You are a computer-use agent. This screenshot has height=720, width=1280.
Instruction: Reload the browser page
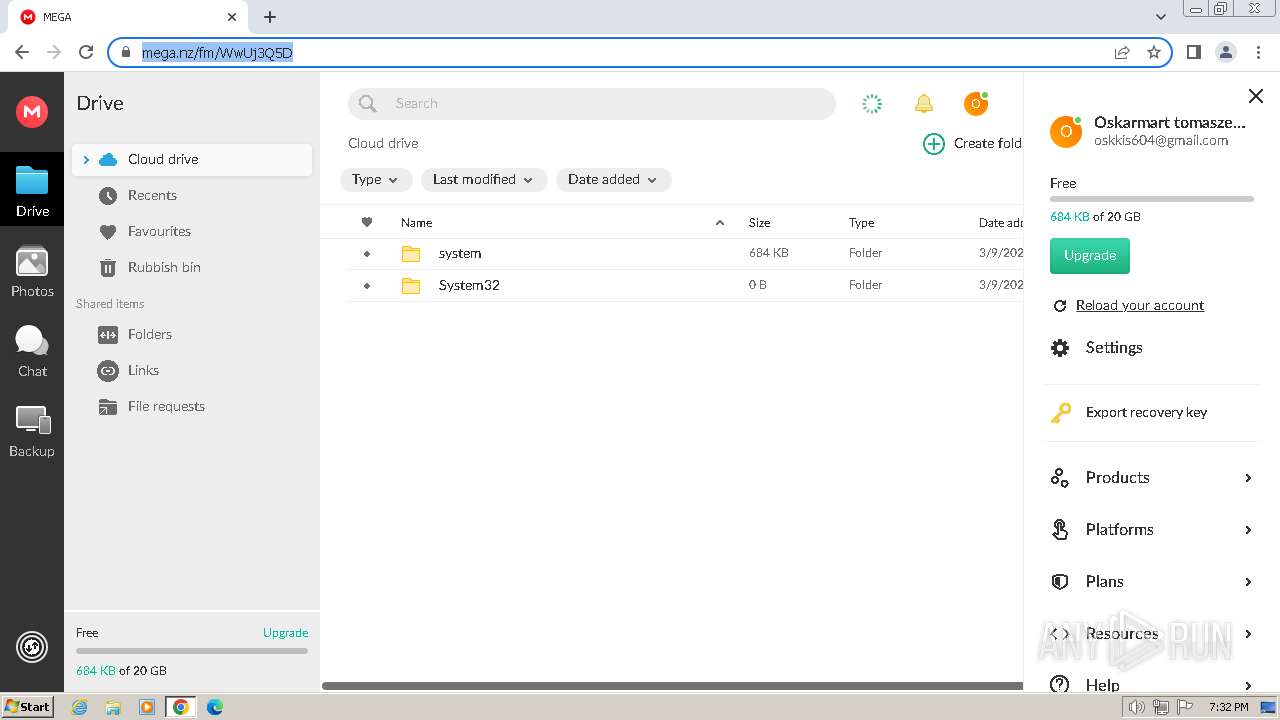click(x=86, y=53)
